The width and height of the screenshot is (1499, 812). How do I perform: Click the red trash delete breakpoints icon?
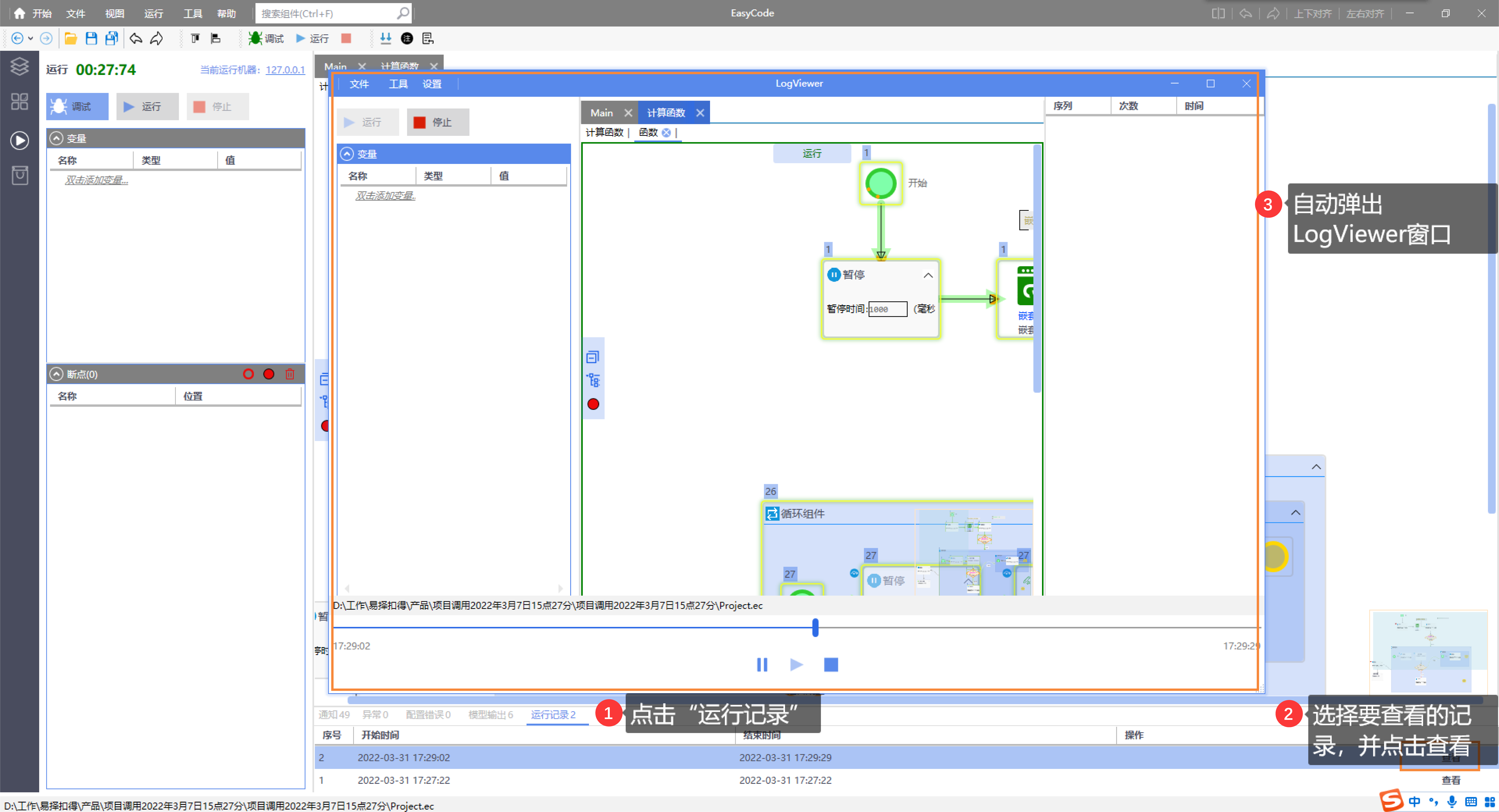click(x=290, y=374)
